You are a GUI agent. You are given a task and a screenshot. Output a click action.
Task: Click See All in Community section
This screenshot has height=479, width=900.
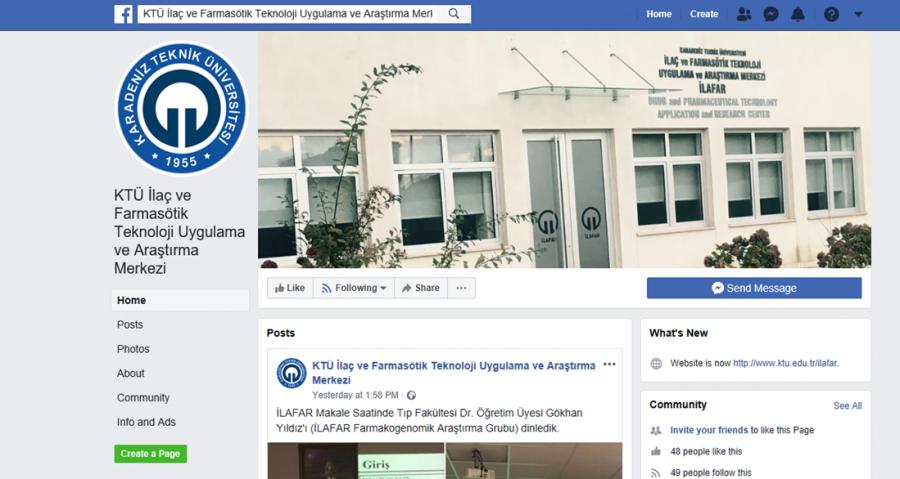[x=848, y=406]
